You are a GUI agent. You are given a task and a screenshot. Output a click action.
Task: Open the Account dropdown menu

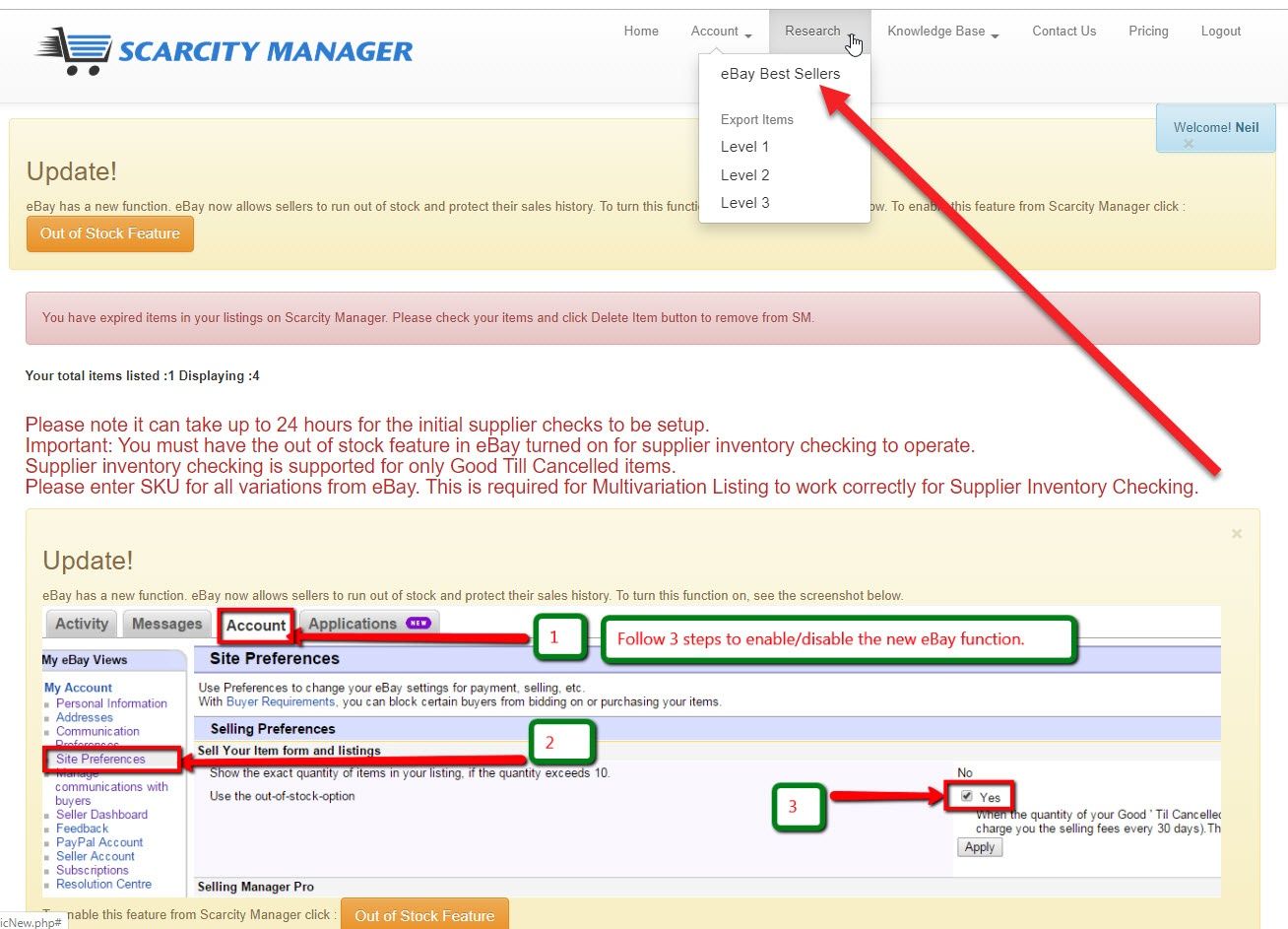pos(721,32)
